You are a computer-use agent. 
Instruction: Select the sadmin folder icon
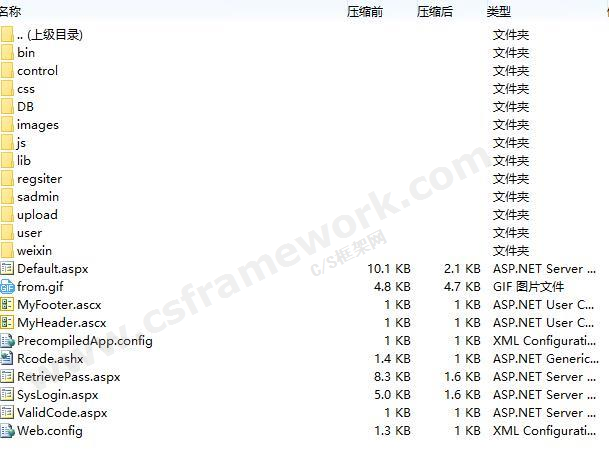pos(7,197)
